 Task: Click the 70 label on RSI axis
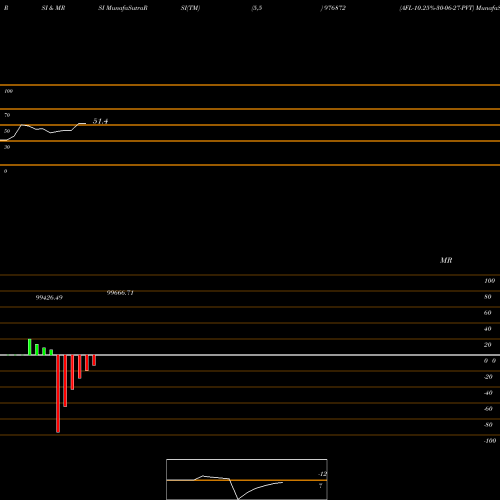pyautogui.click(x=7, y=115)
